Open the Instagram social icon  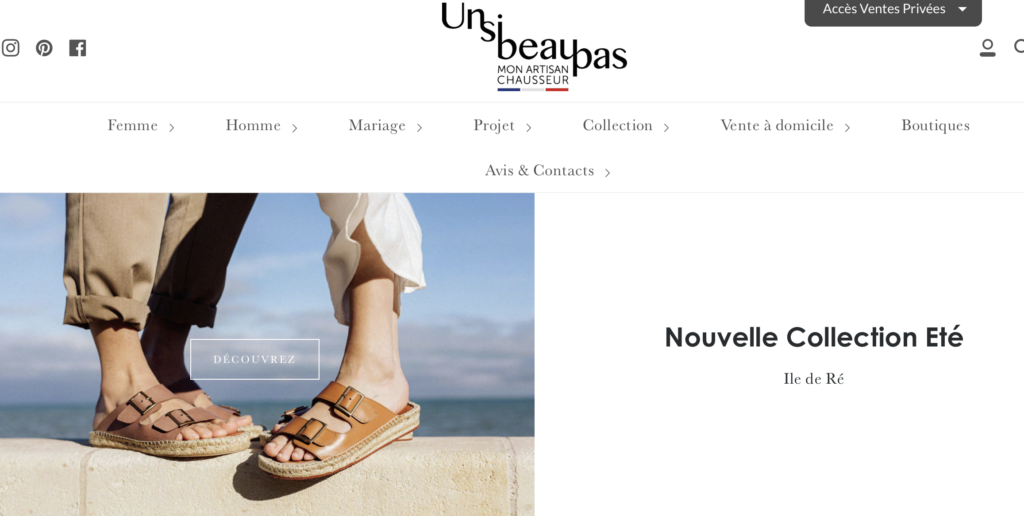pyautogui.click(x=10, y=48)
